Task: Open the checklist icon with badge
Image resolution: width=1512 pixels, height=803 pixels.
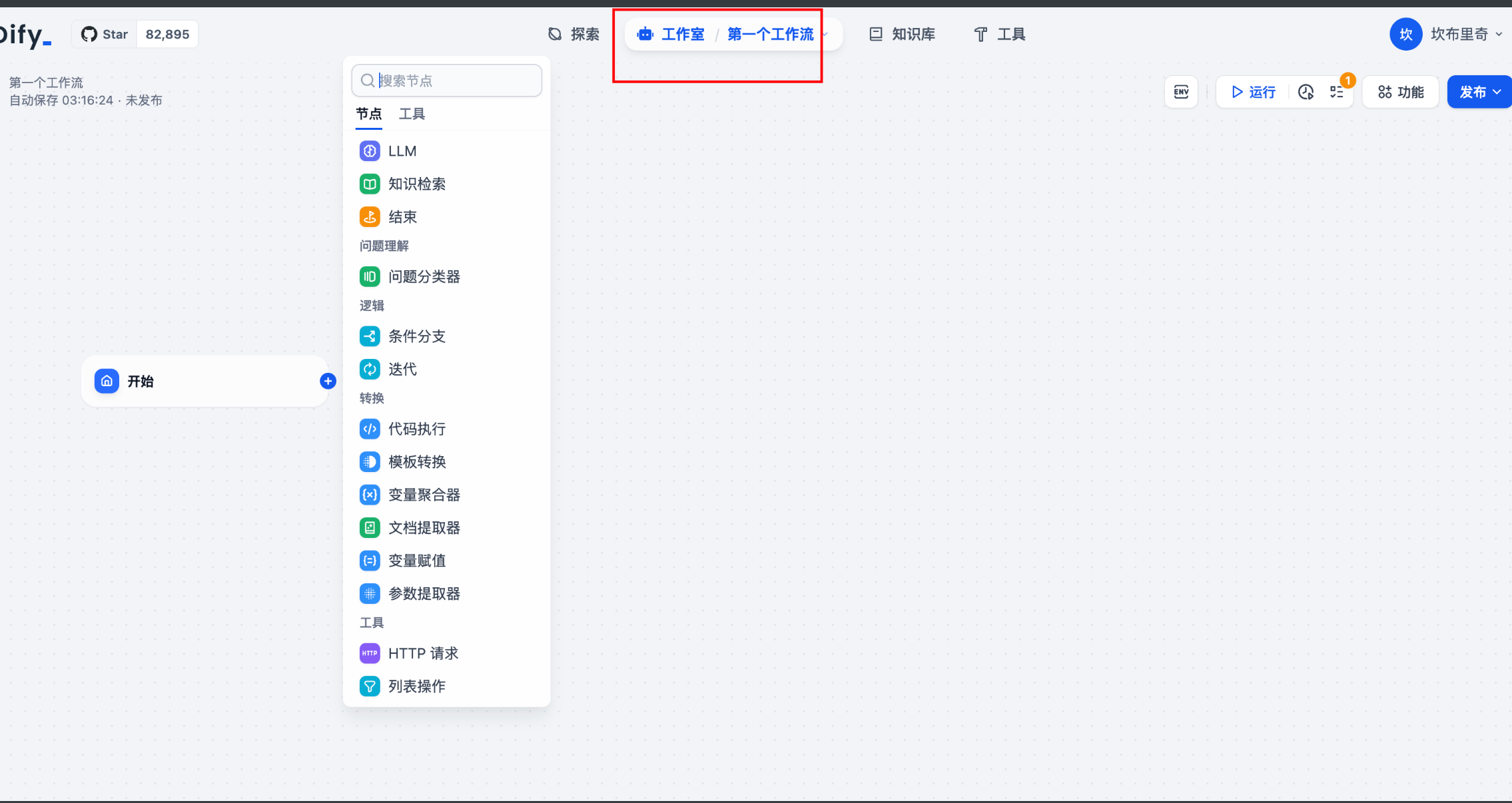Action: pos(1337,92)
